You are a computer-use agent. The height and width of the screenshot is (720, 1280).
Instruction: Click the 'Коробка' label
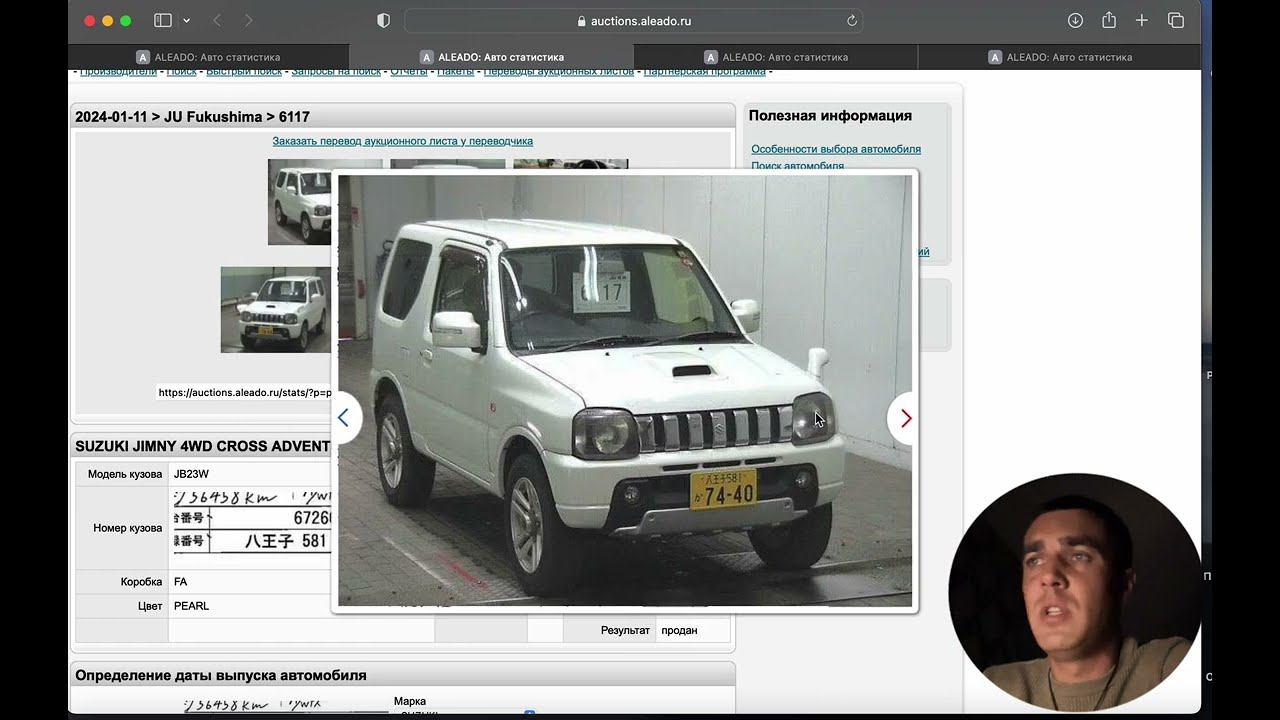(x=140, y=582)
